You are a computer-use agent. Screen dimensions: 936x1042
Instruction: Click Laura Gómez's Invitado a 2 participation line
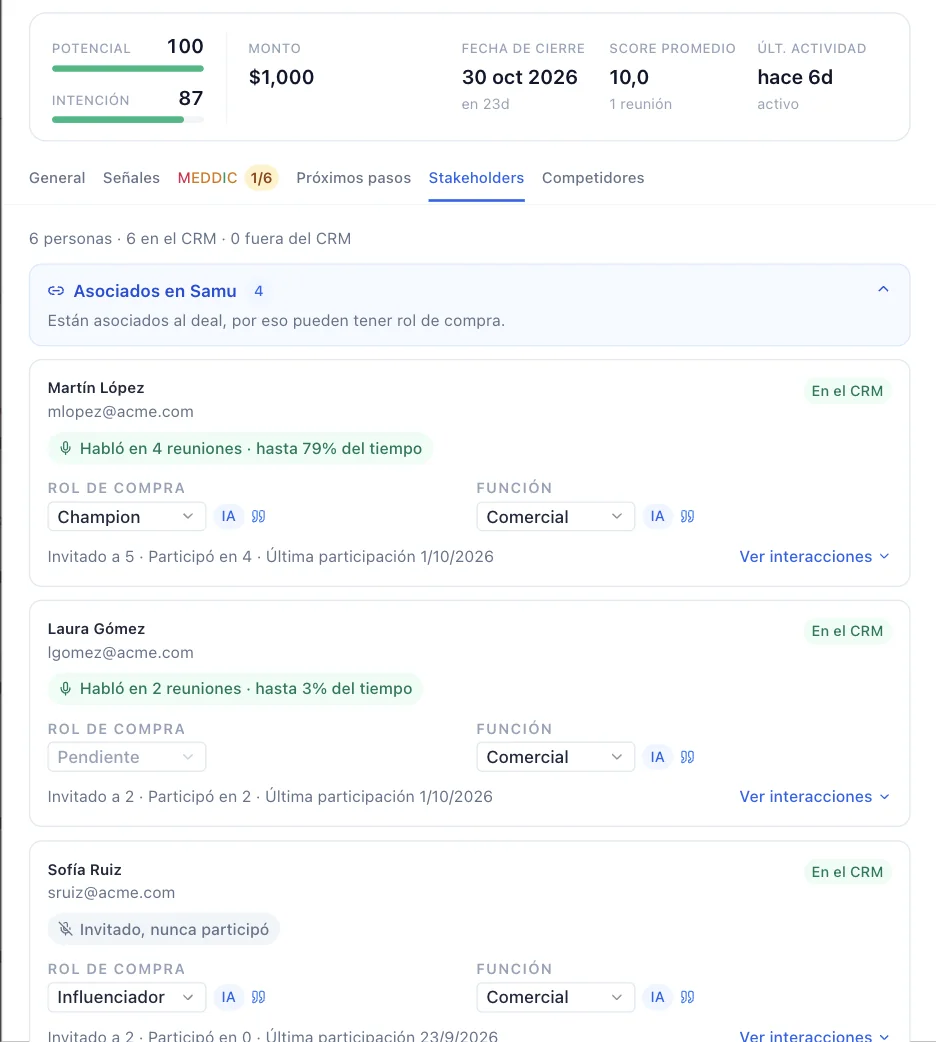[270, 796]
